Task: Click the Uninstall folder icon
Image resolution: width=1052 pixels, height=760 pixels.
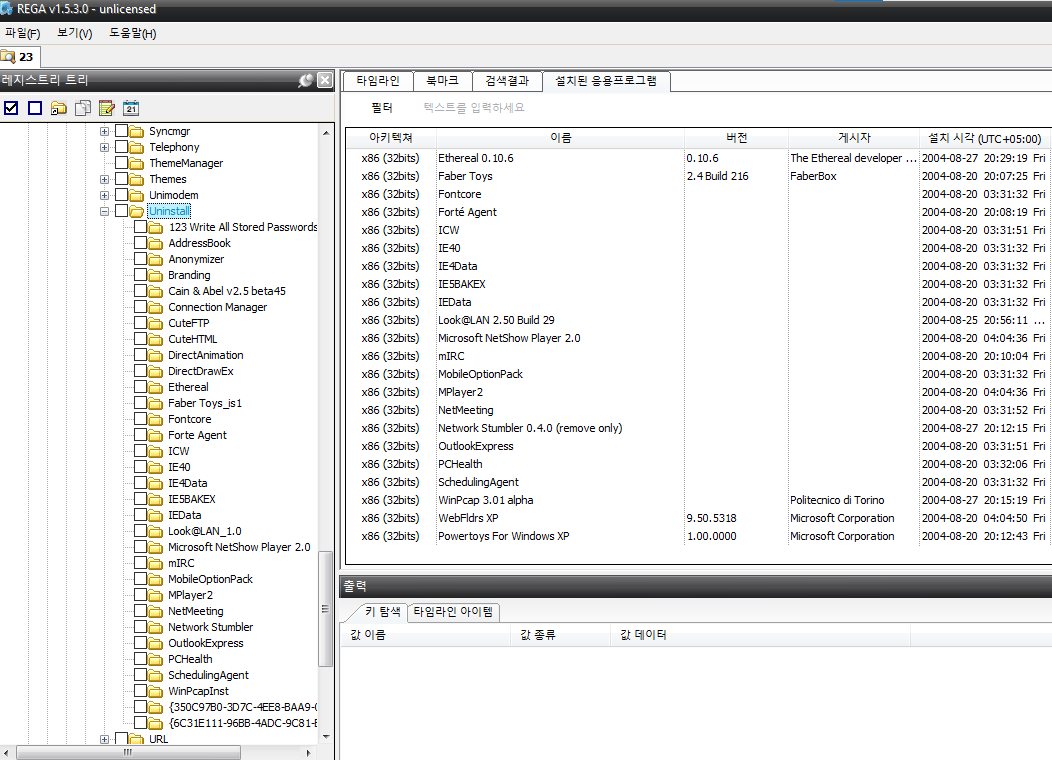Action: [x=137, y=211]
